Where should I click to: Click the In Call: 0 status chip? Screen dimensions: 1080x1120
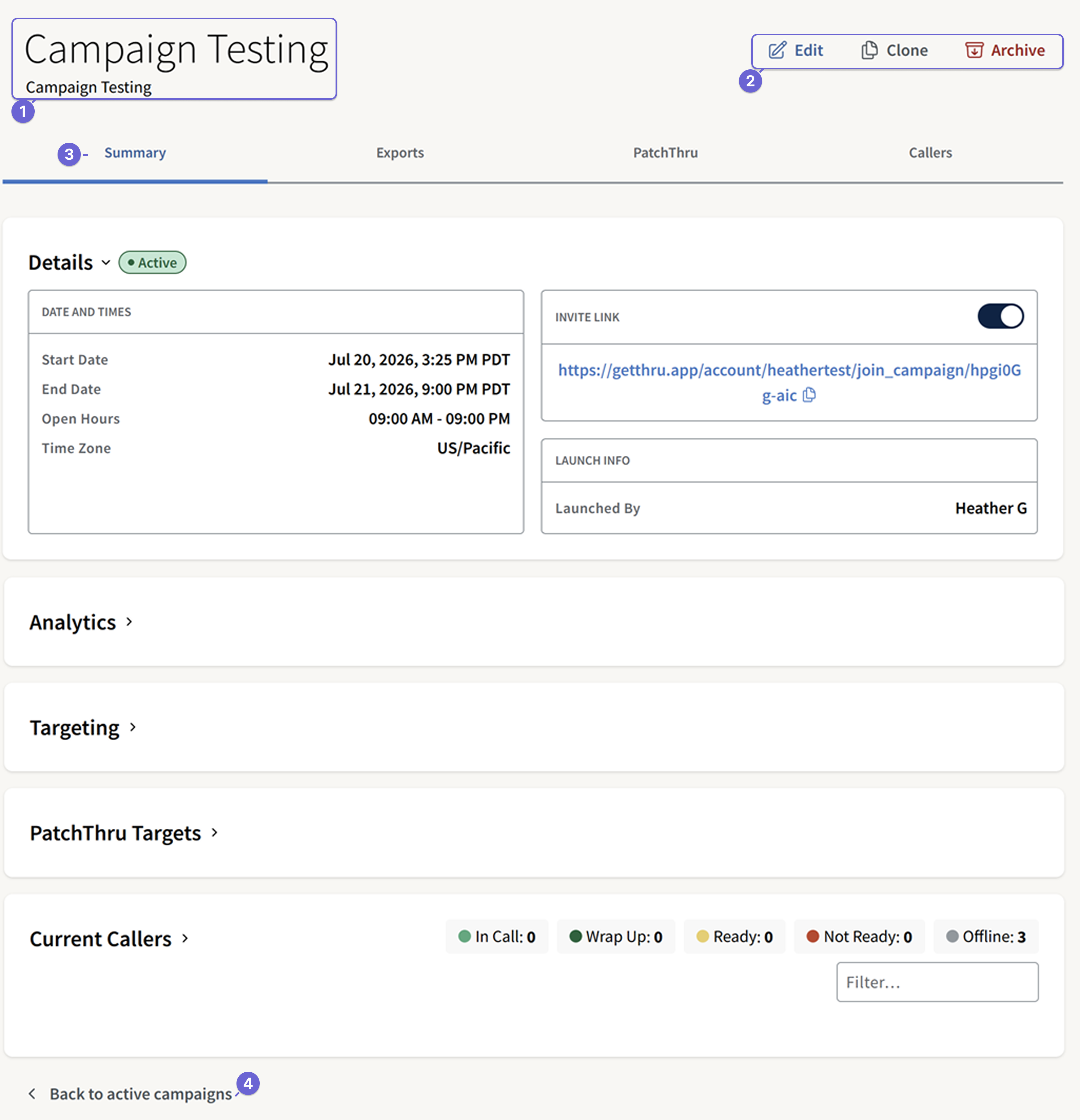(497, 936)
